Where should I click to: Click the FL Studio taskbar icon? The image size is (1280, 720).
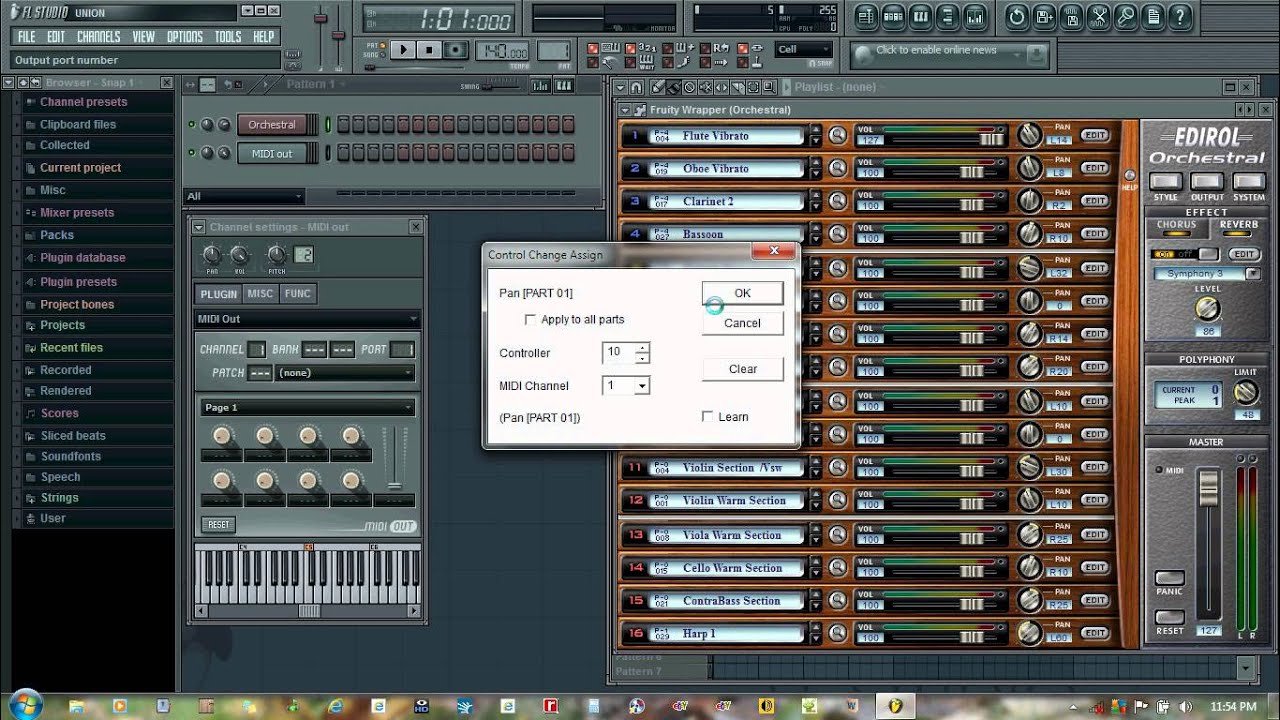coord(896,706)
